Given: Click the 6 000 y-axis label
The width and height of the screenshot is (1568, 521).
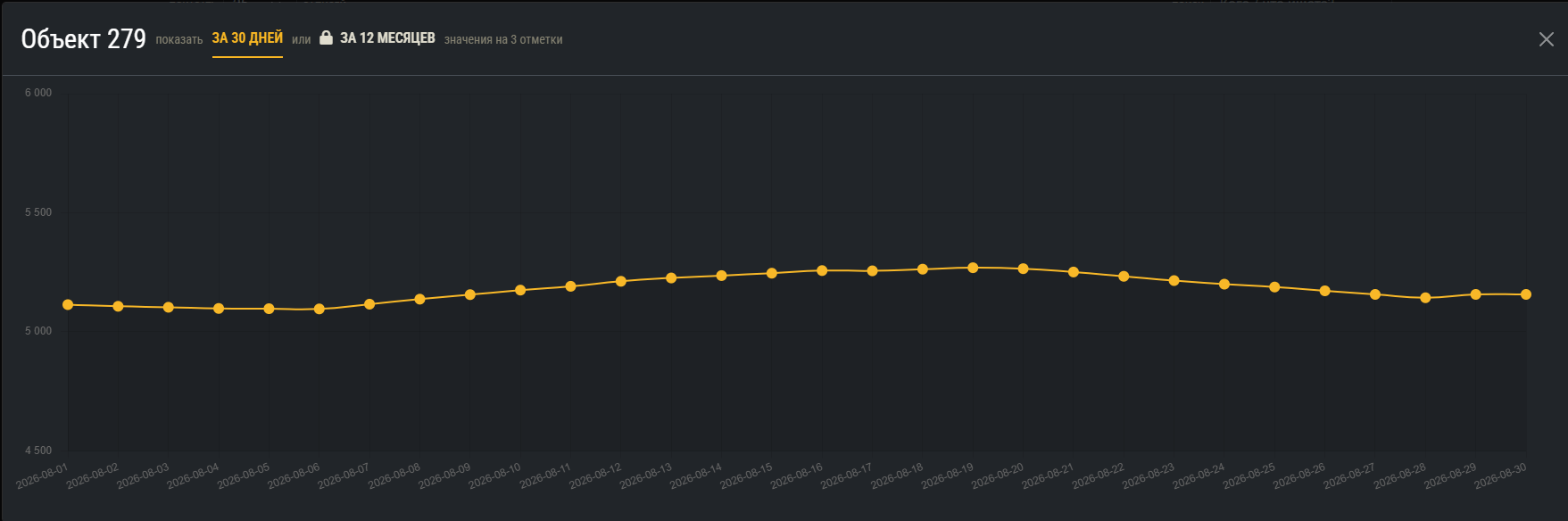Looking at the screenshot, I should (x=38, y=93).
